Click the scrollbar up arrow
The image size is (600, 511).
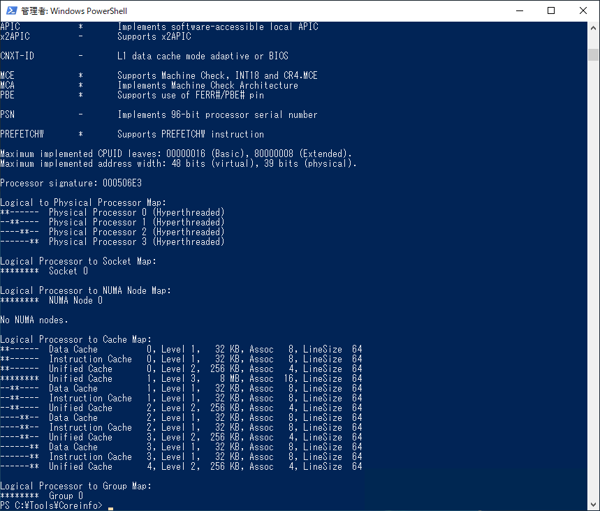[x=592, y=27]
